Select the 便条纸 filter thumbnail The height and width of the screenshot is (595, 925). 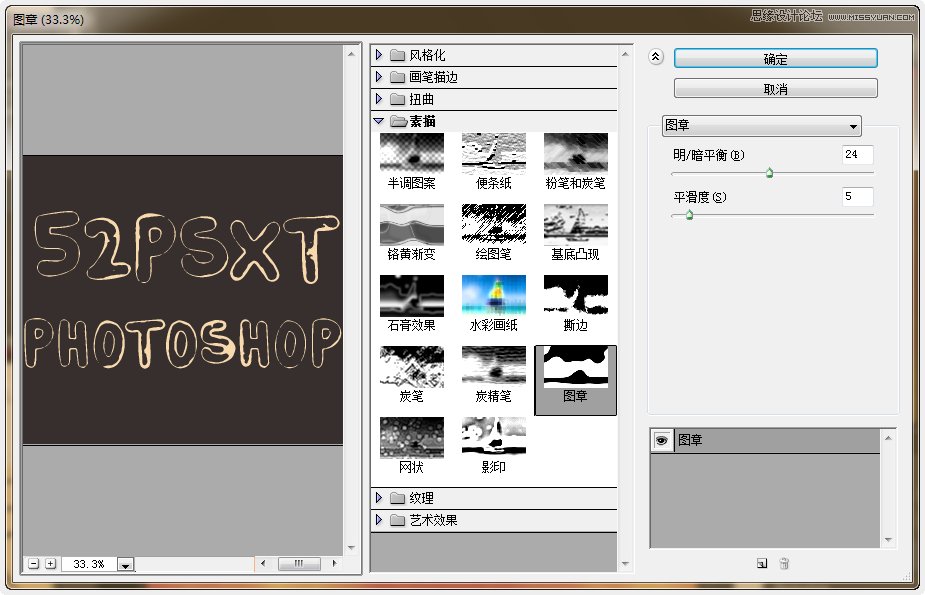tap(494, 153)
